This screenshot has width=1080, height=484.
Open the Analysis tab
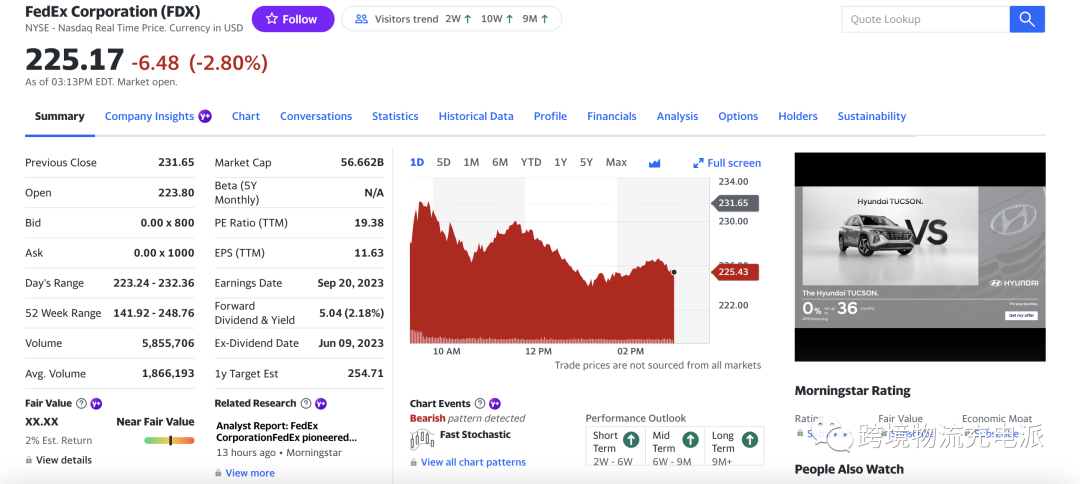677,116
